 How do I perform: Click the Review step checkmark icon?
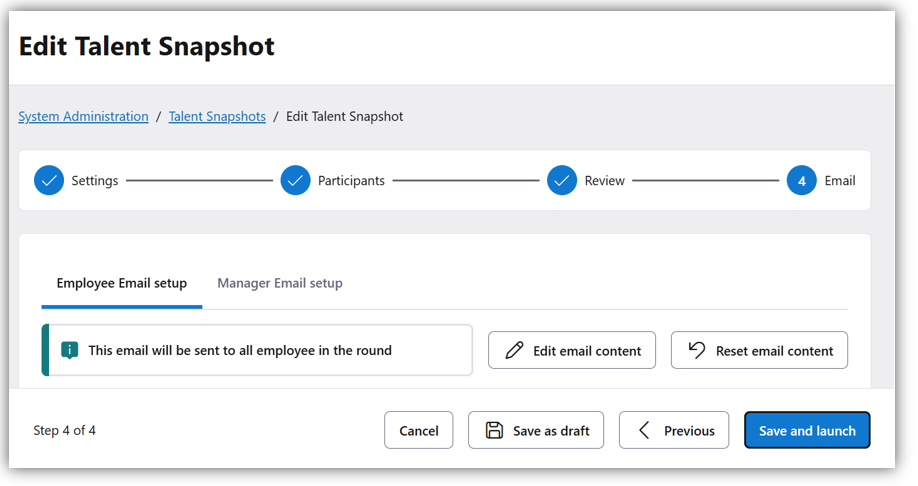click(x=562, y=181)
